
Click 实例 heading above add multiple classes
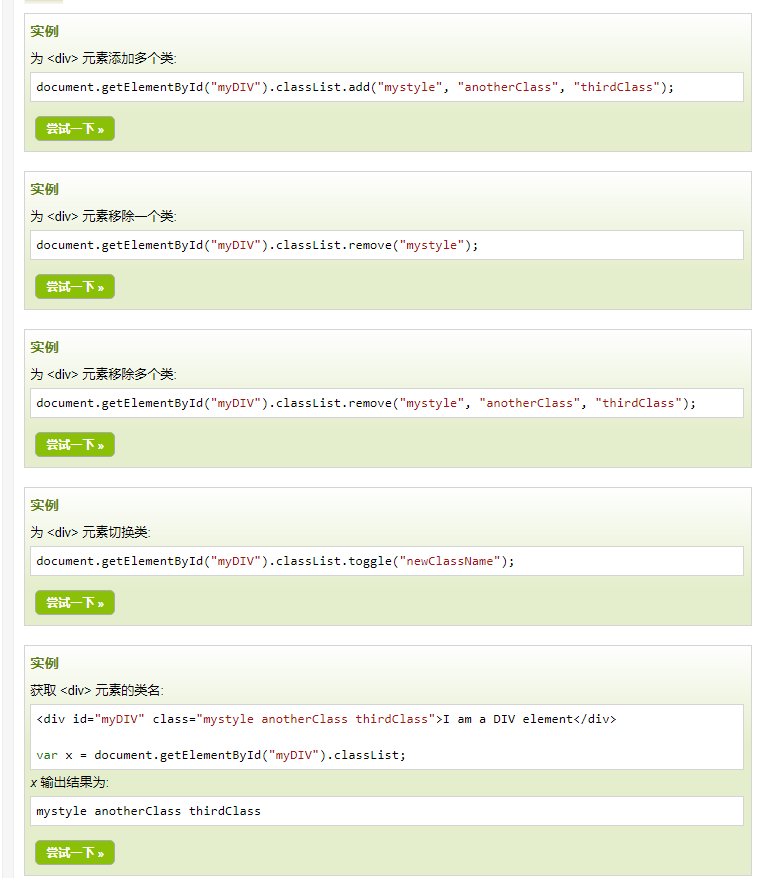pyautogui.click(x=44, y=31)
